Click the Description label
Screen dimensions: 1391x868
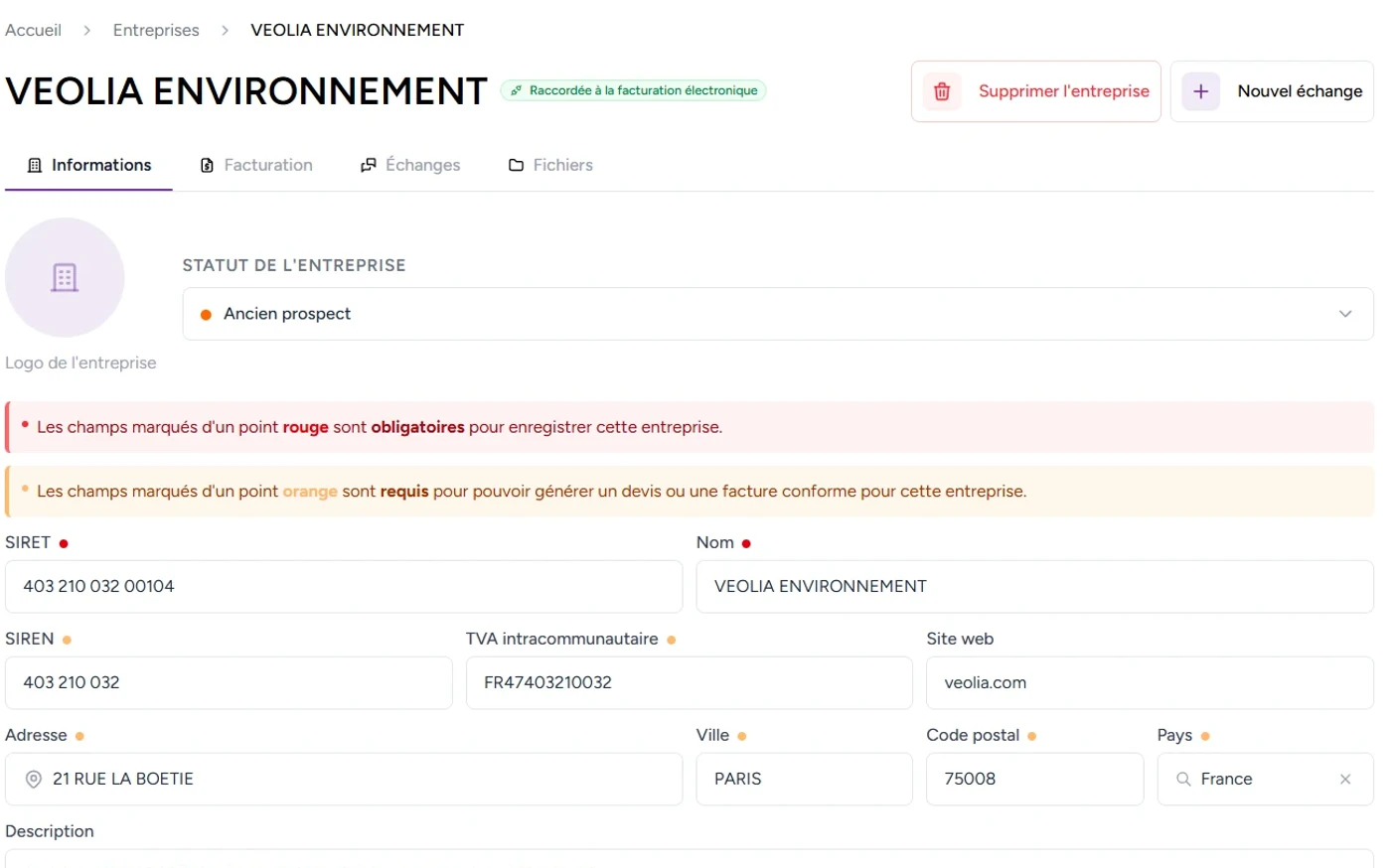[50, 831]
